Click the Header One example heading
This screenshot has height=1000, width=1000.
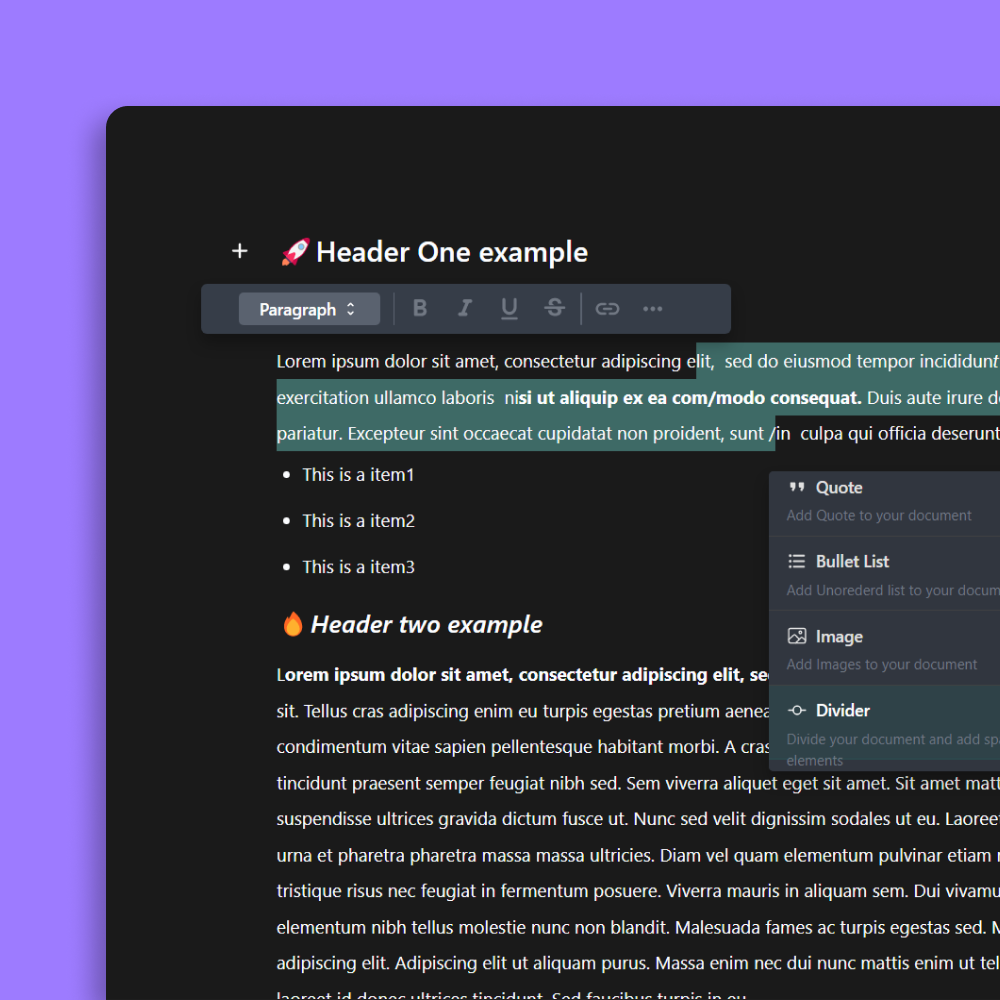[451, 252]
